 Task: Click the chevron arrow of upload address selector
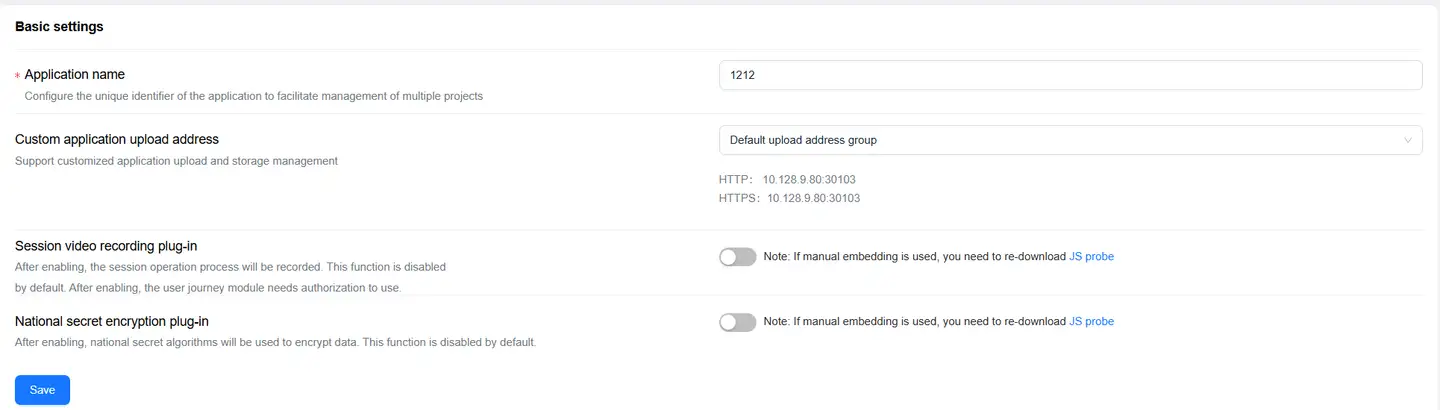coord(1408,140)
